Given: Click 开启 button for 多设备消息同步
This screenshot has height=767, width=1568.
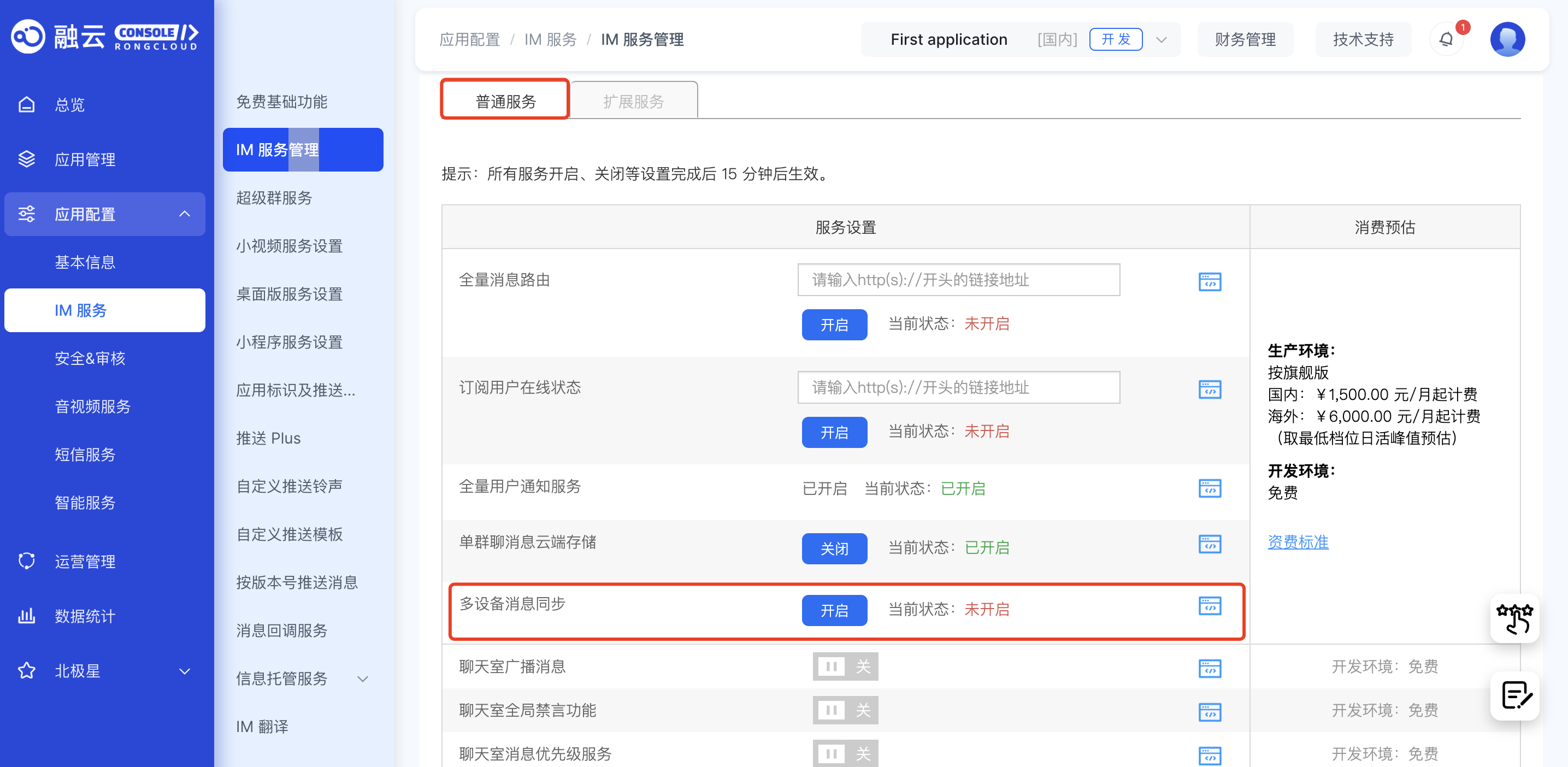Looking at the screenshot, I should click(834, 610).
